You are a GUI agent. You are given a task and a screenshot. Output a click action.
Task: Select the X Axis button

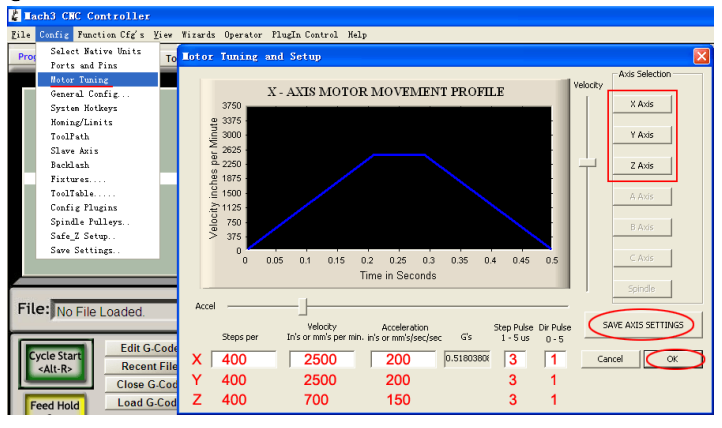tap(642, 104)
